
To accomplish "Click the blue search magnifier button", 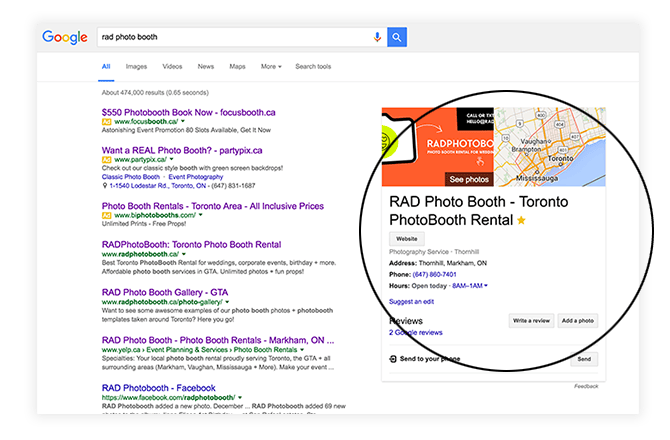I will click(x=397, y=37).
